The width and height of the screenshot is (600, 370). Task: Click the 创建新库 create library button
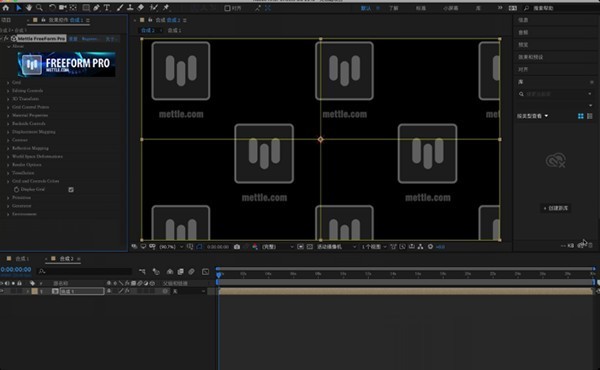(556, 208)
